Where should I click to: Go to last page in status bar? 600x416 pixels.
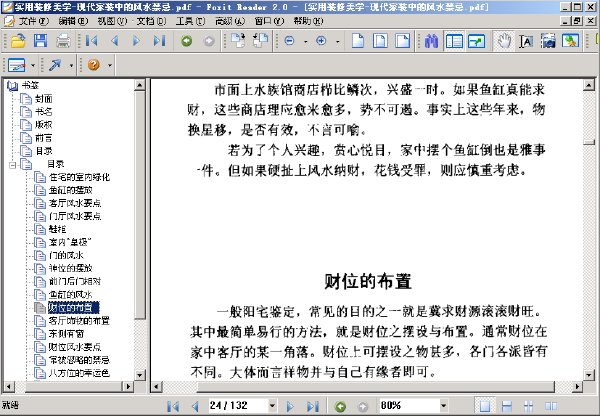pos(313,406)
